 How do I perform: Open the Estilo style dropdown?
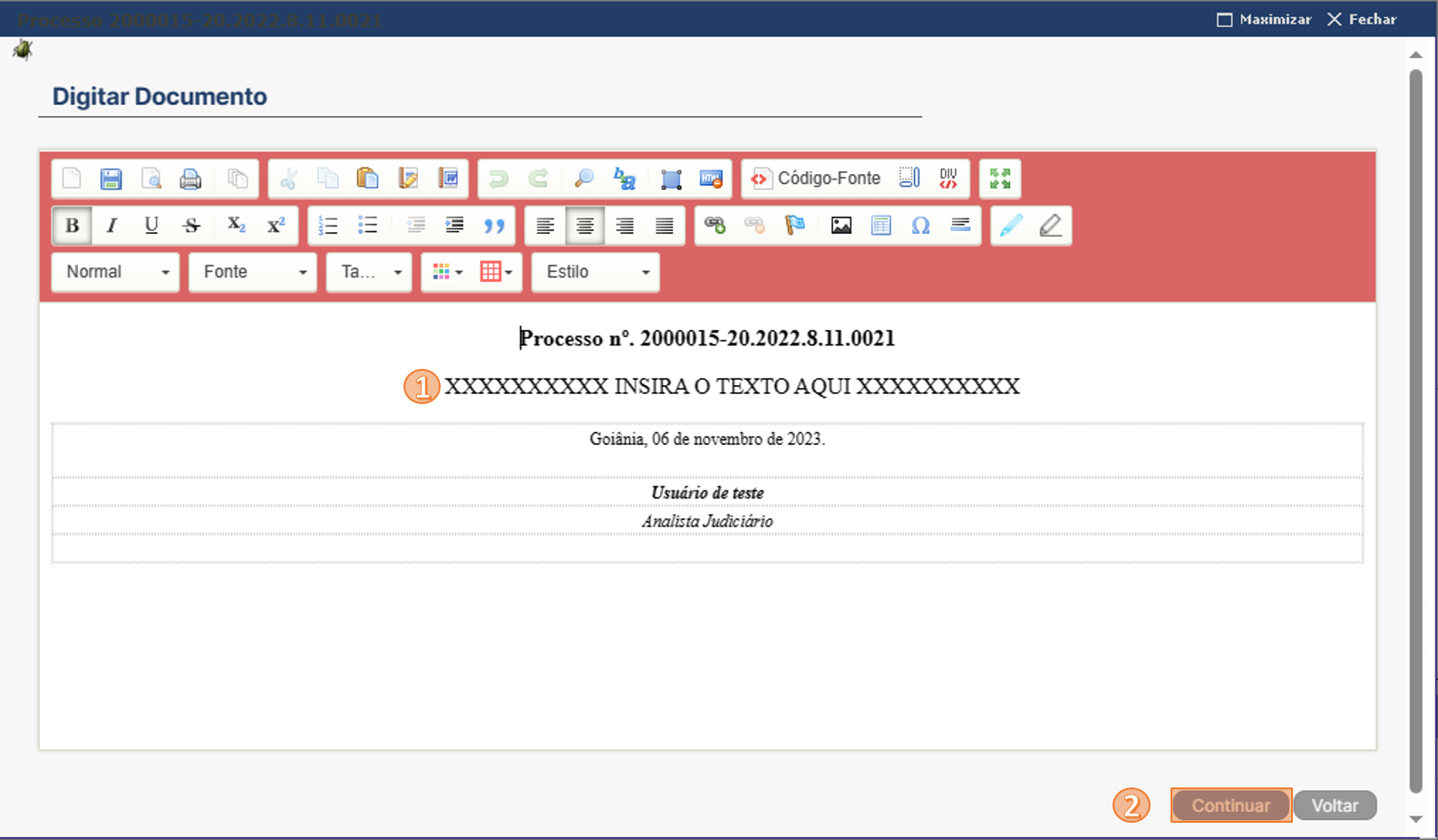click(596, 272)
